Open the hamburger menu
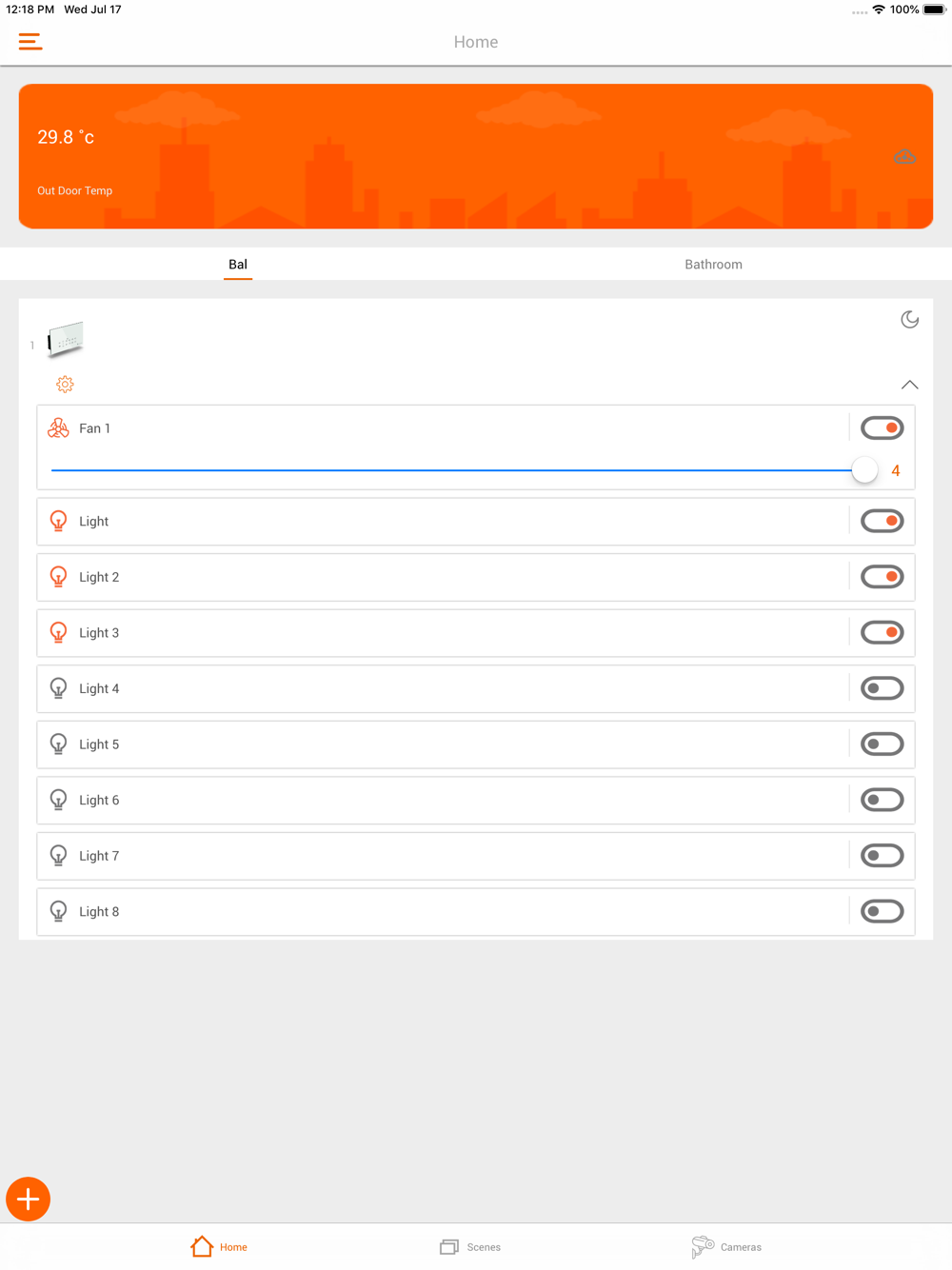This screenshot has height=1270, width=952. pos(30,42)
